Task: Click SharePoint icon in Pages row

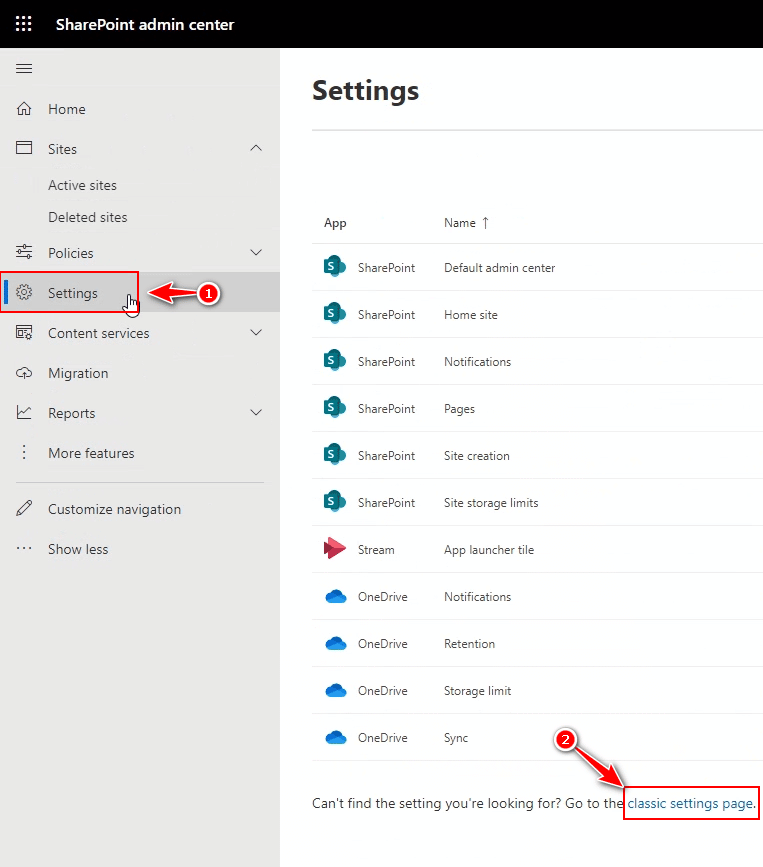Action: pos(335,408)
